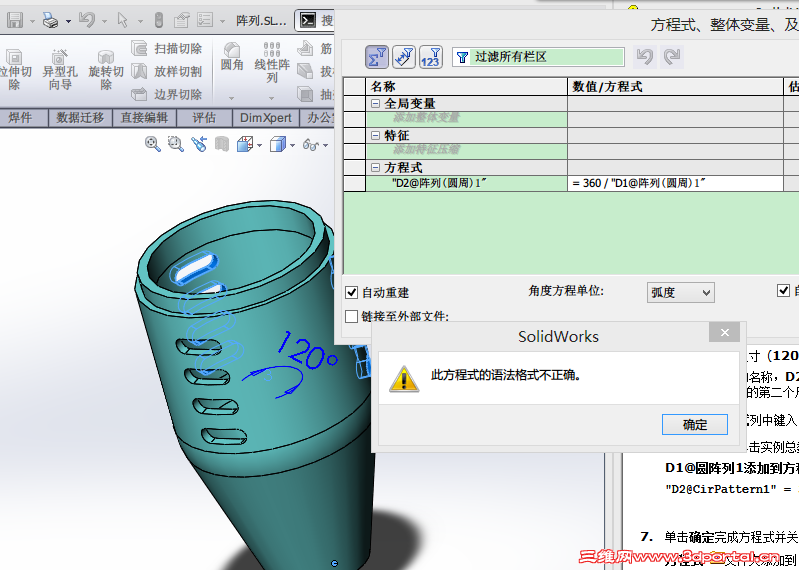
Task: Click the 数值/方程式 column header
Action: coord(675,87)
